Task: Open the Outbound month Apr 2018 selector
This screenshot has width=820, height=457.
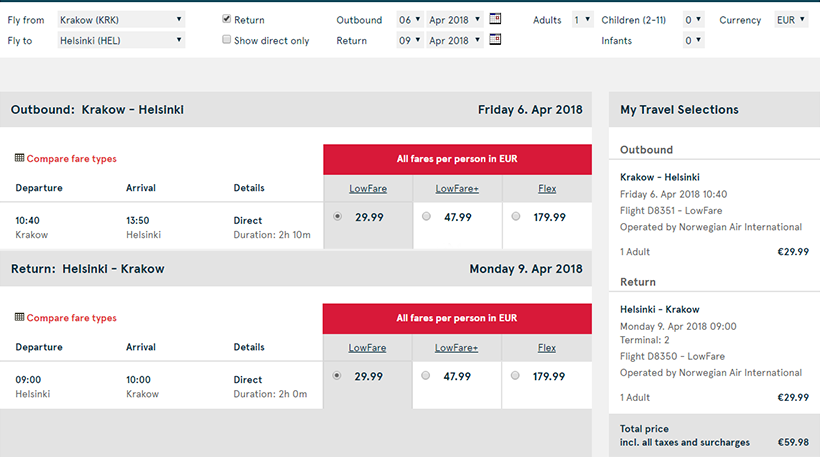Action: click(x=455, y=19)
